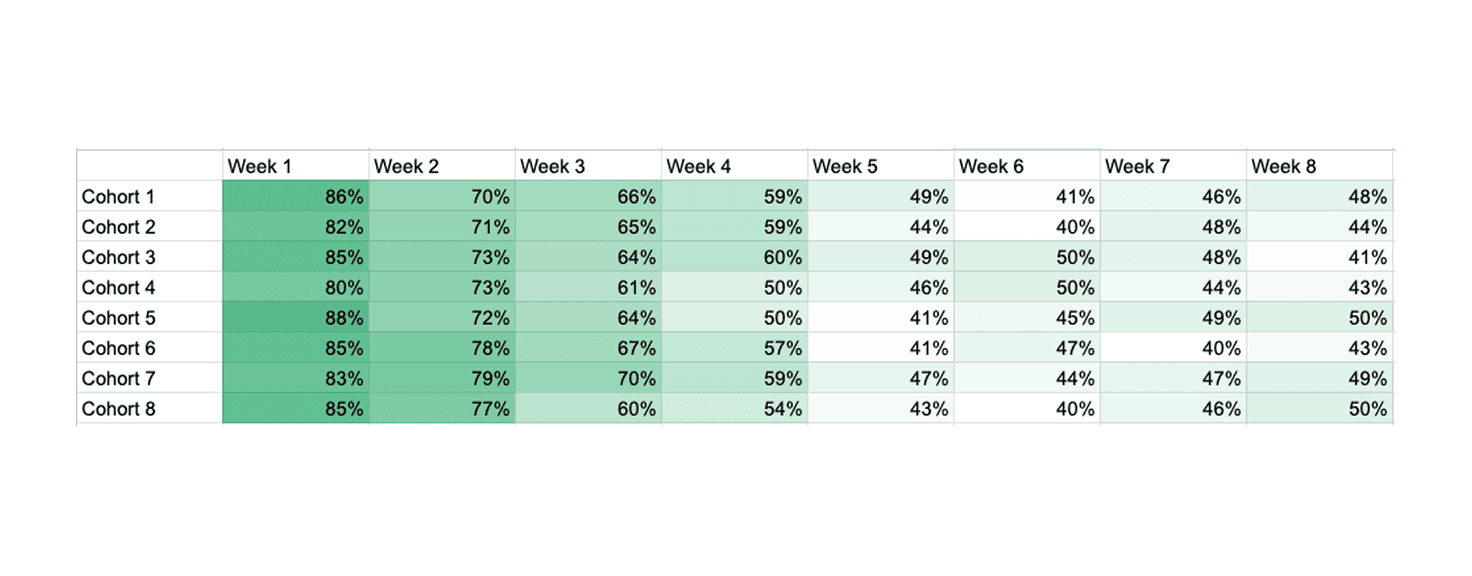
Task: Click the Cohort 1 row label
Action: pos(149,197)
